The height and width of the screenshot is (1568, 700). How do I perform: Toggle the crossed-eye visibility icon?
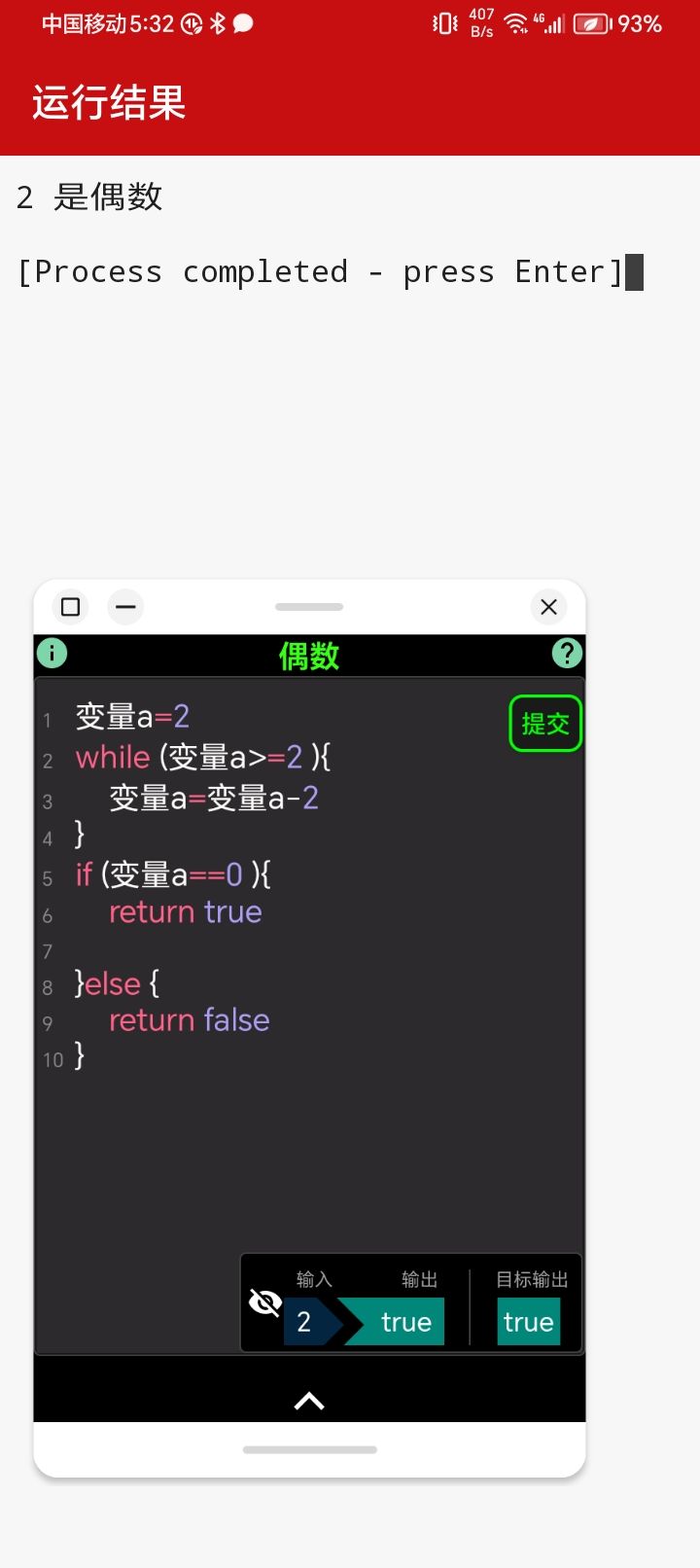point(265,1302)
